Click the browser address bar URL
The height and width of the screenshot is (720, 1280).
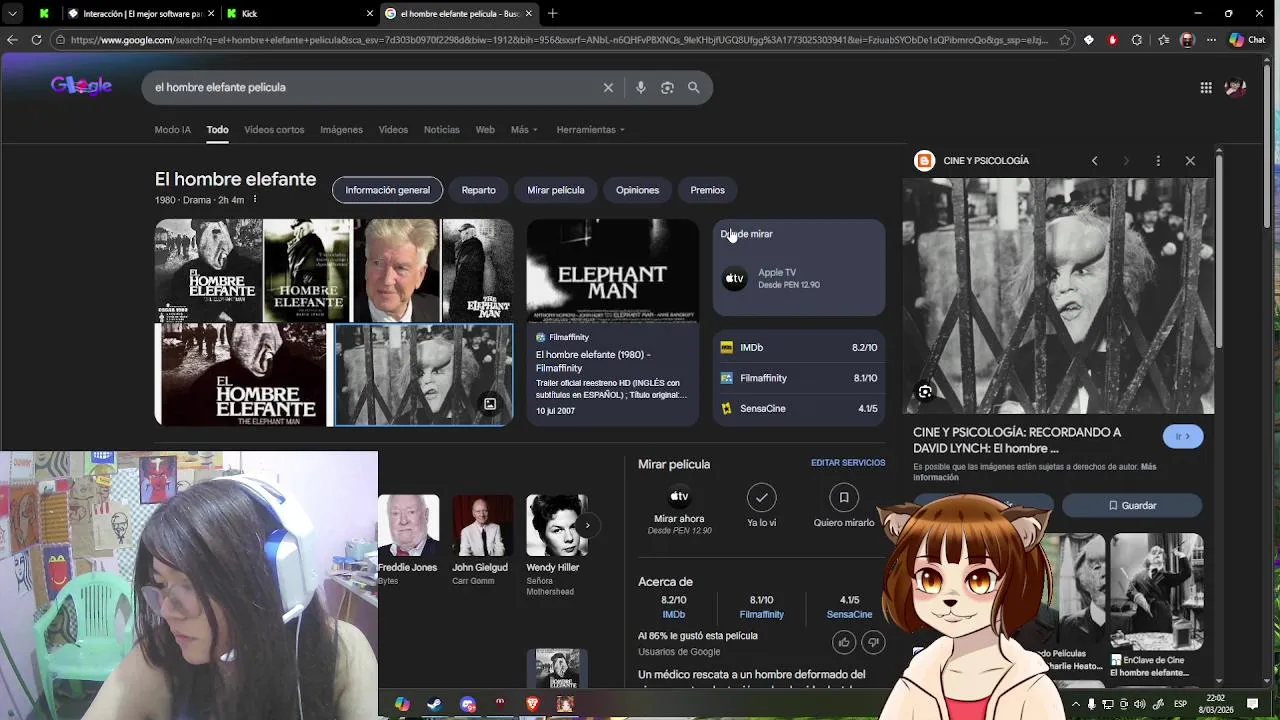pyautogui.click(x=557, y=40)
